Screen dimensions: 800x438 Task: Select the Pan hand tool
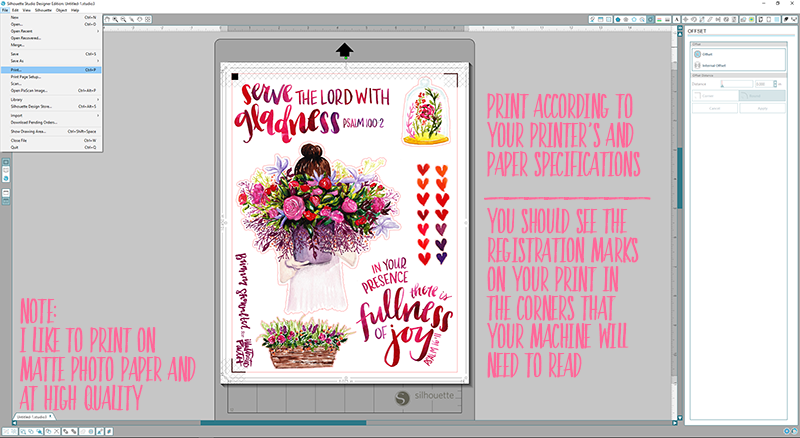(107, 19)
